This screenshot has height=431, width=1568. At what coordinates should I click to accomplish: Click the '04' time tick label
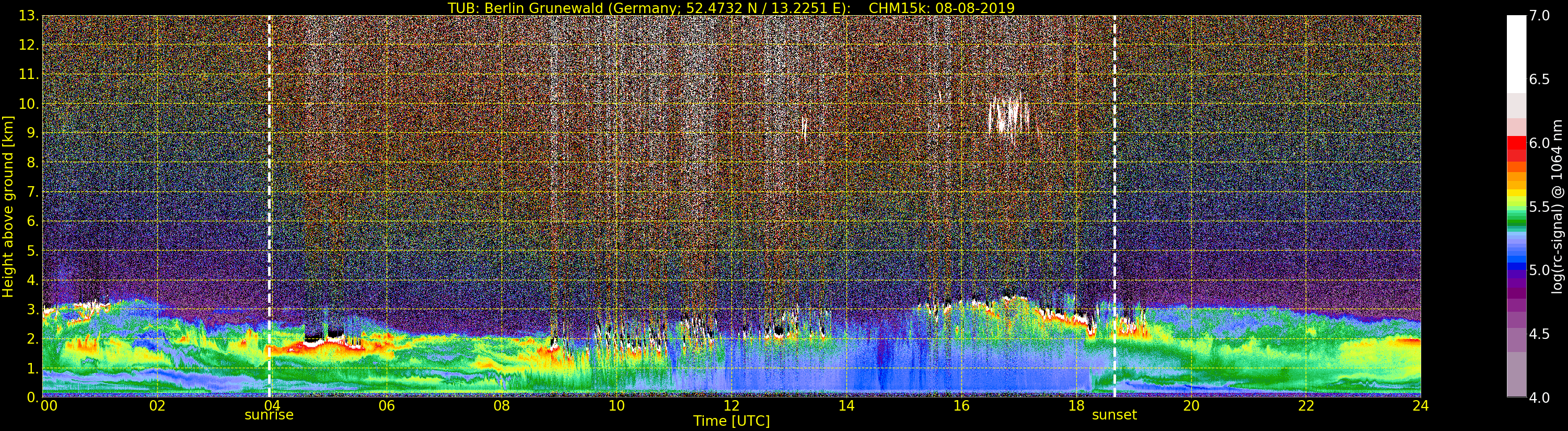click(x=272, y=406)
